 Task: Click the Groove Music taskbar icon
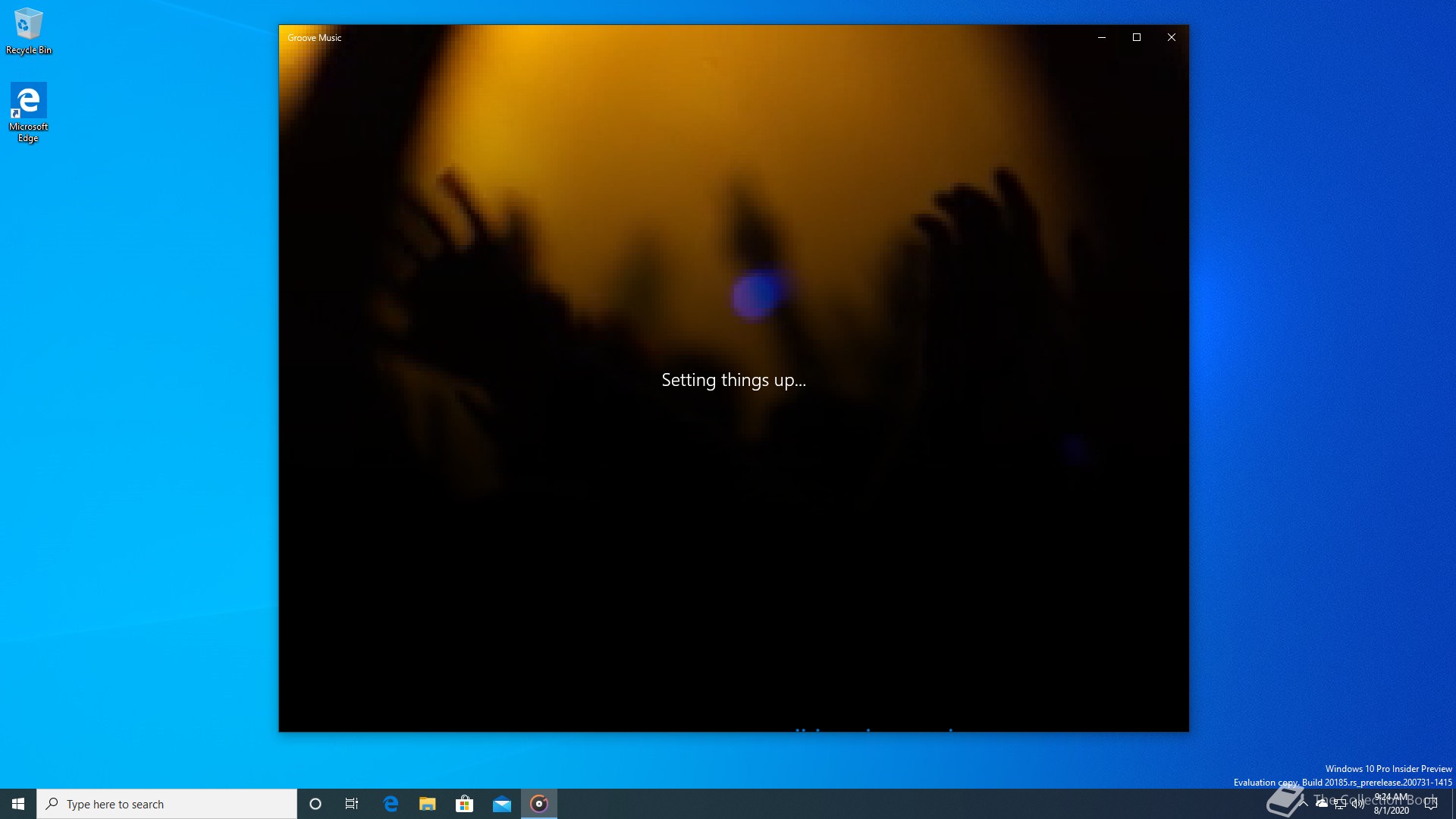[x=539, y=804]
